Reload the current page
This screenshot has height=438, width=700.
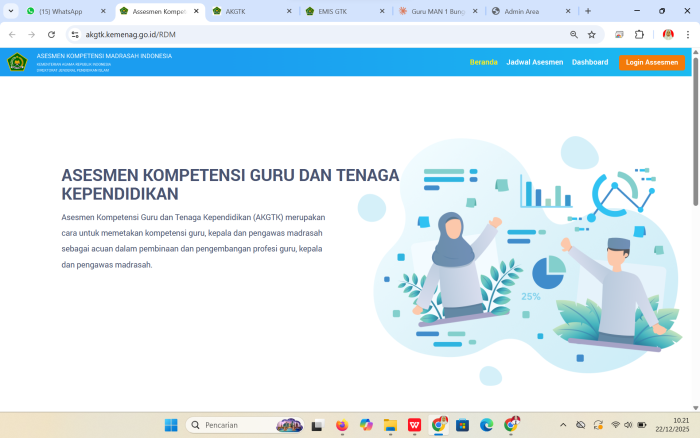click(x=51, y=34)
